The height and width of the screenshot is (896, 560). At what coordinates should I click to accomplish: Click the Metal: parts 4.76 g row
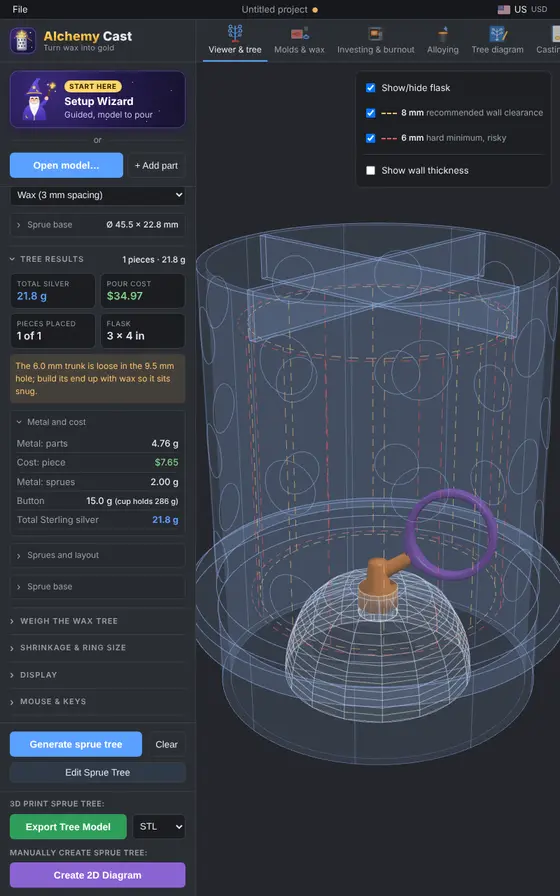(98, 443)
